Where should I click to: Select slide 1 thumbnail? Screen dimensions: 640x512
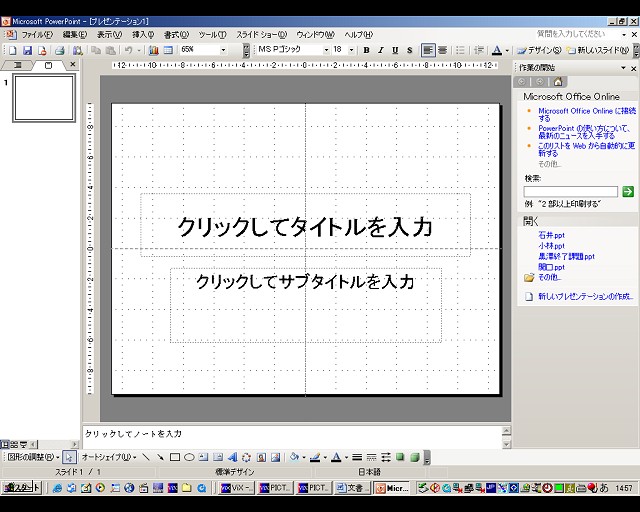coord(44,98)
